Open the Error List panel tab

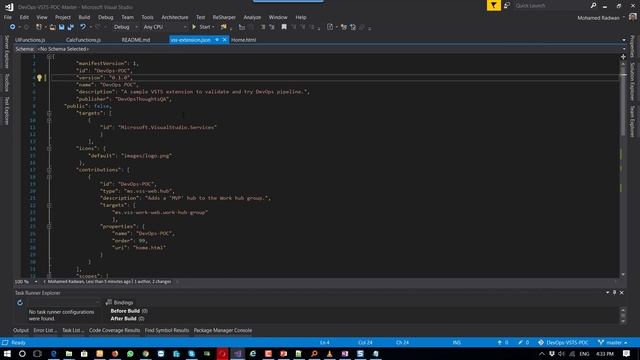point(45,330)
